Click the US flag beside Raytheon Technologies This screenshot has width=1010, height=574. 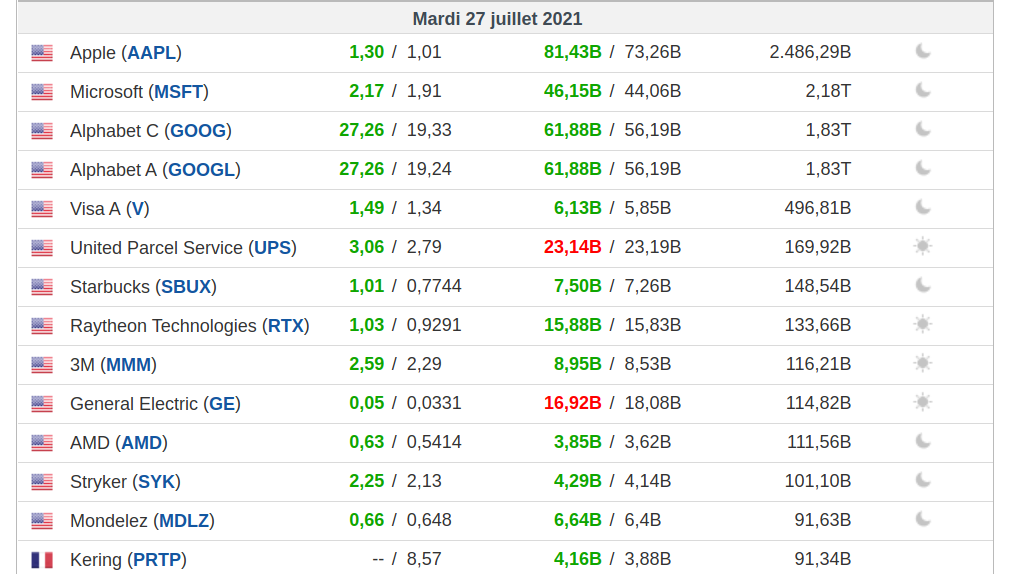coord(42,326)
